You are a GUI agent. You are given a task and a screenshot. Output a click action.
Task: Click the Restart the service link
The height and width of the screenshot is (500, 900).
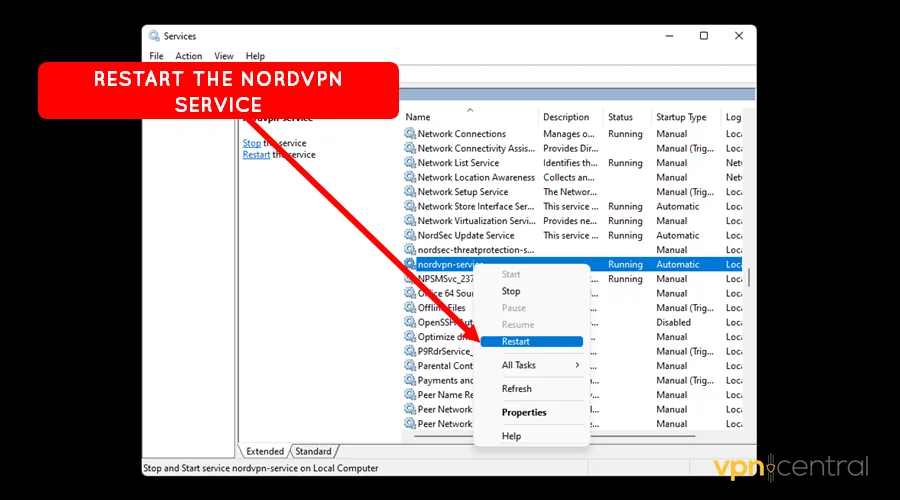coord(256,154)
